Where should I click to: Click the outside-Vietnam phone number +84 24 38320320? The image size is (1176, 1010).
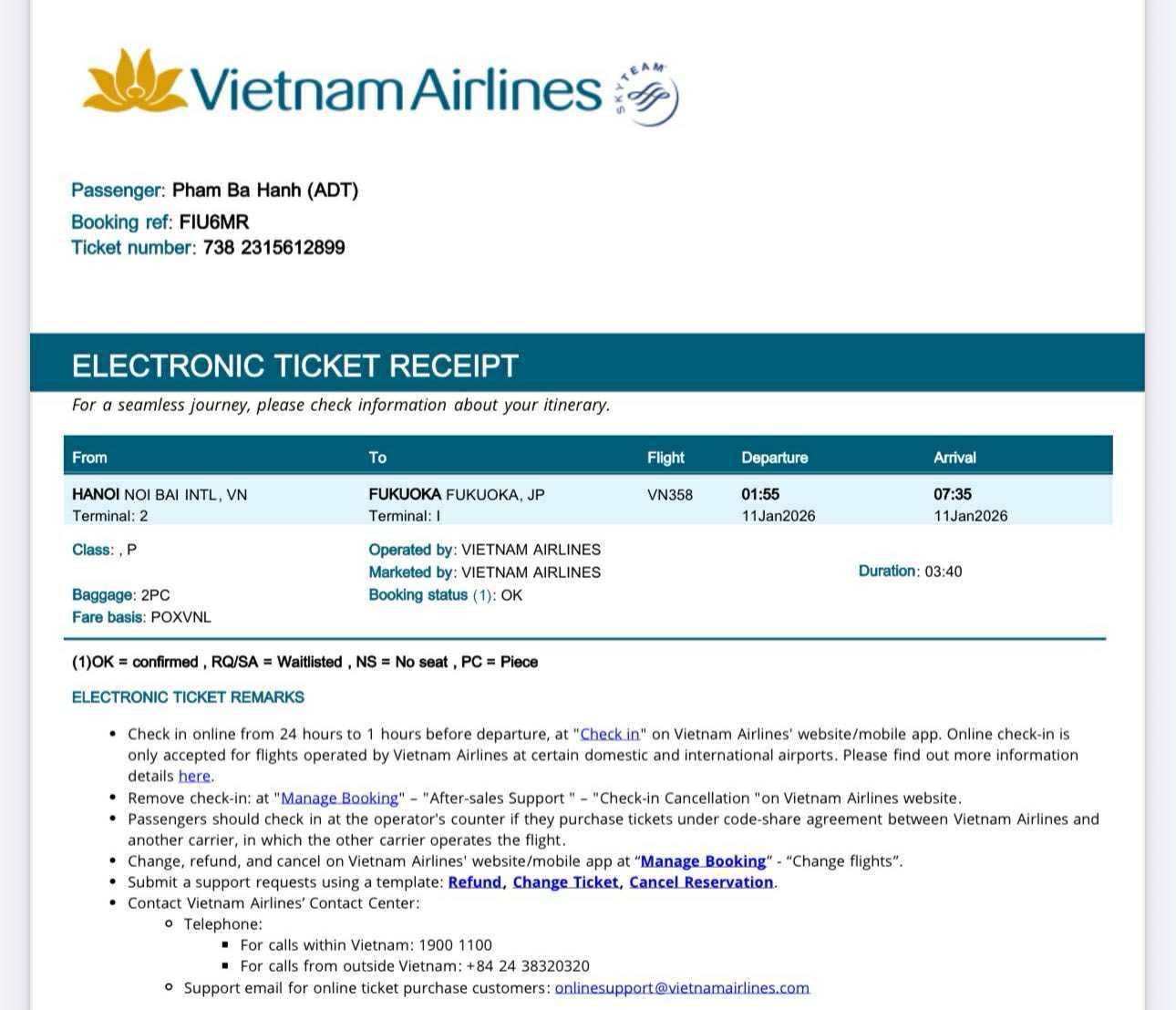click(x=528, y=965)
